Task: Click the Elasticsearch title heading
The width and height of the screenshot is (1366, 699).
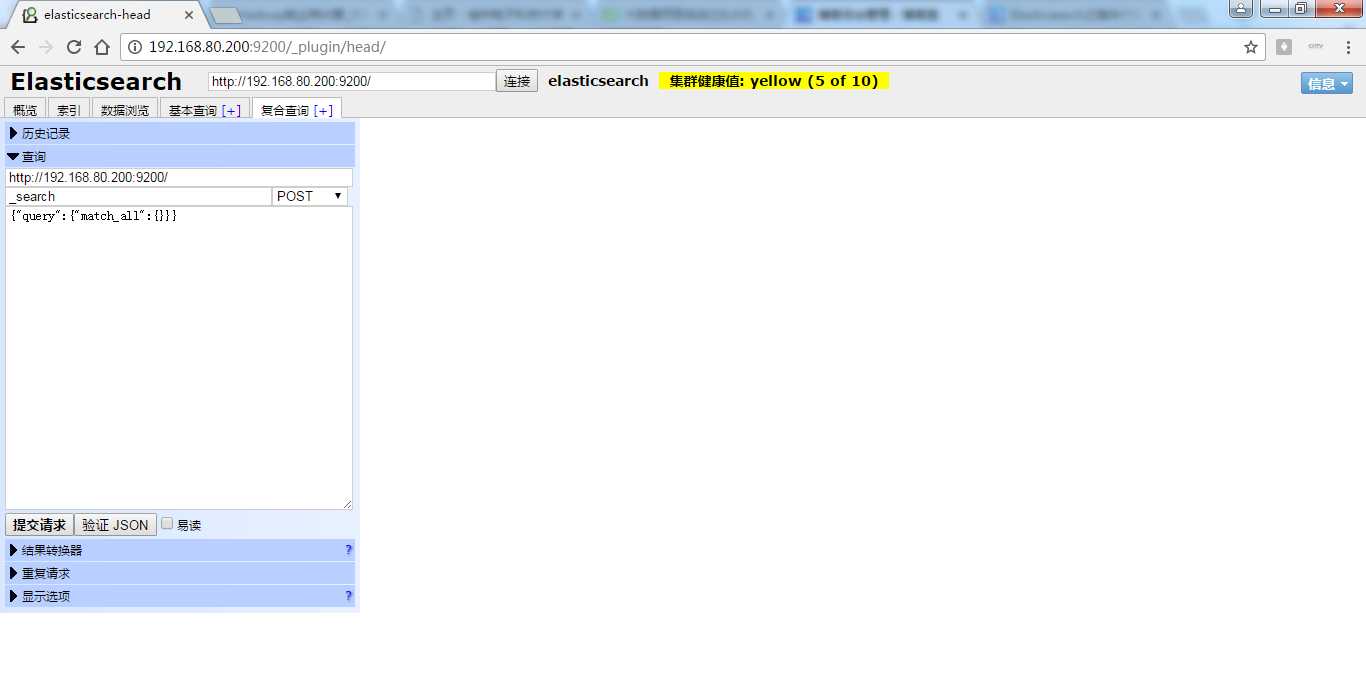Action: pyautogui.click(x=96, y=81)
